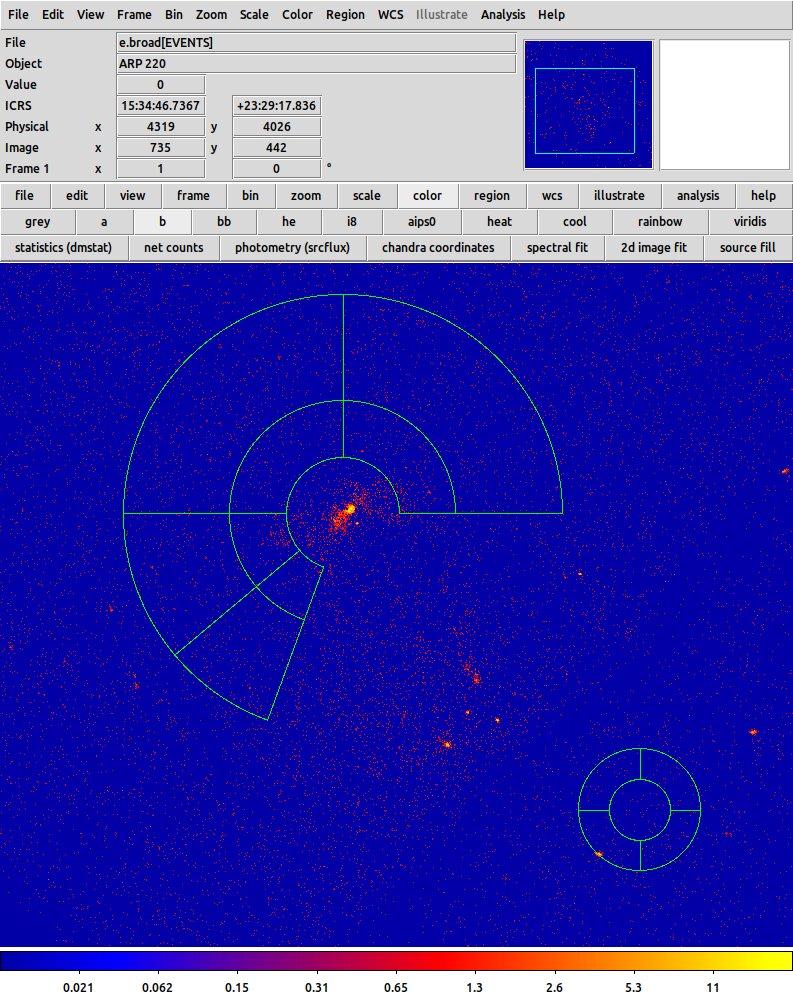Screen dimensions: 793x995
Task: Open the Bin menu
Action: (173, 14)
